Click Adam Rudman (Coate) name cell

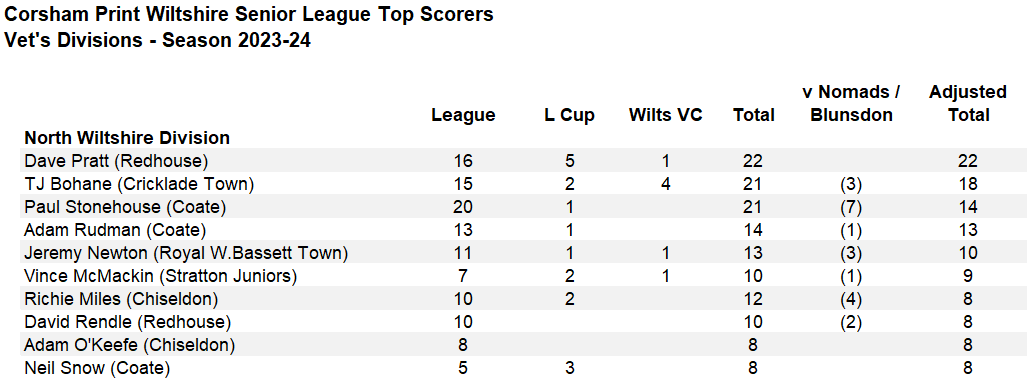pos(115,230)
